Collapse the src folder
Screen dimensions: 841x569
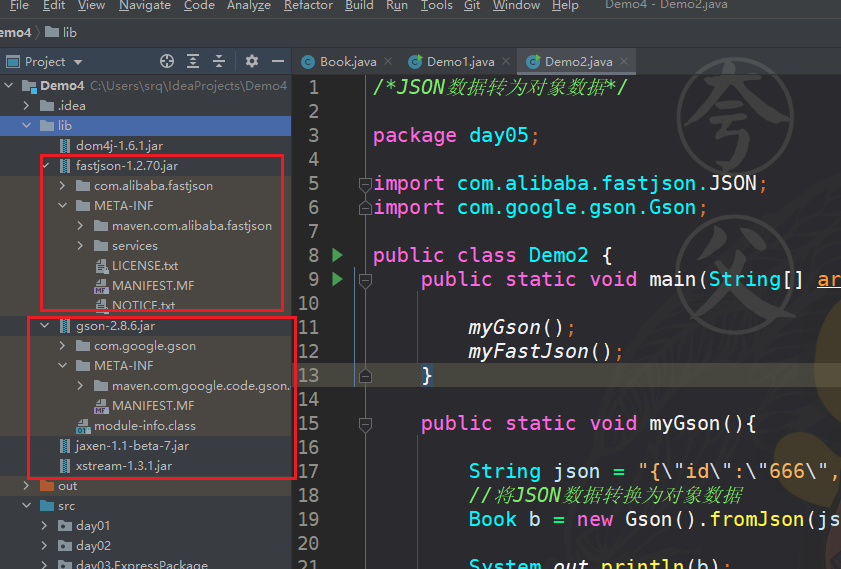tap(27, 506)
